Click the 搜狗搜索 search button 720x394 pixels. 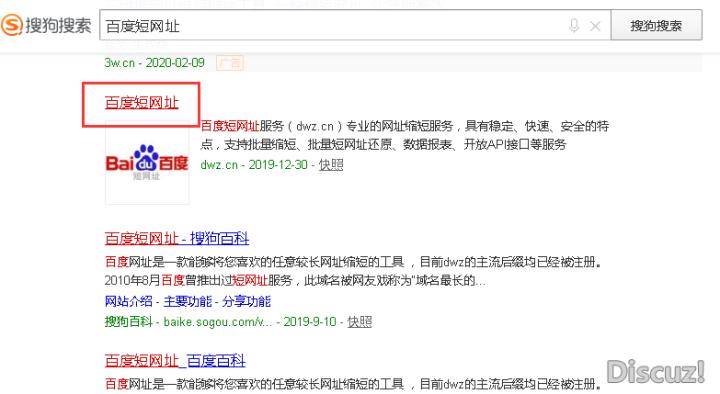pyautogui.click(x=656, y=25)
